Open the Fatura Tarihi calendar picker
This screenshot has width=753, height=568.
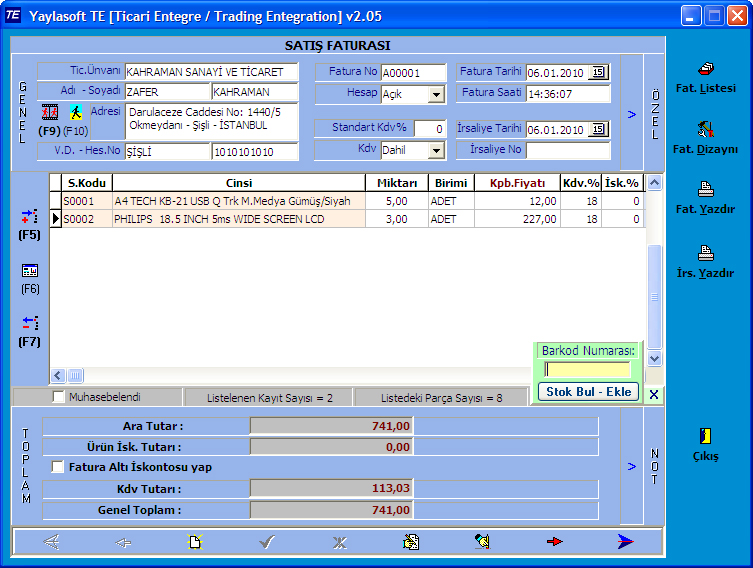click(598, 72)
